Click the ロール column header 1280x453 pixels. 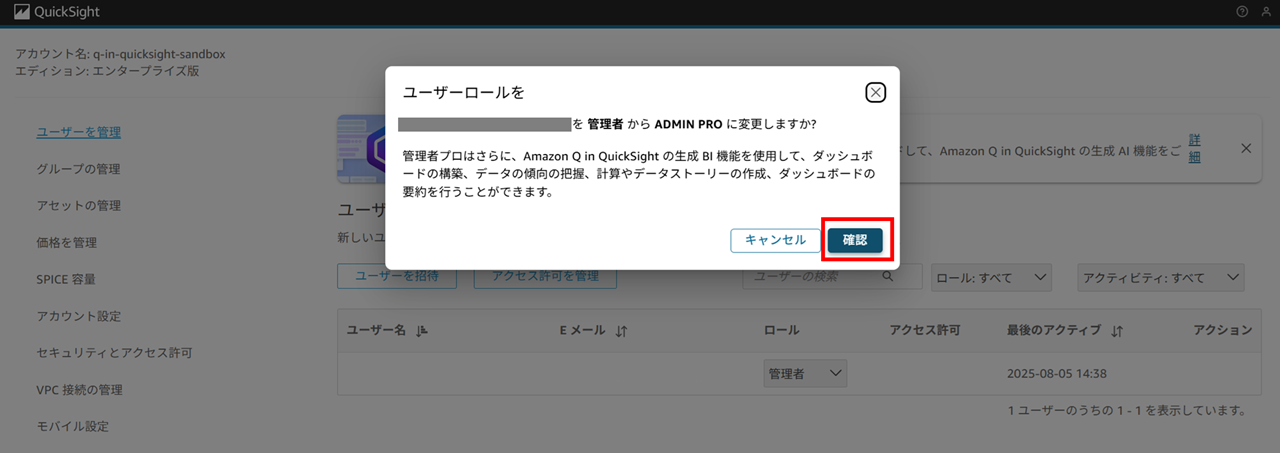[781, 330]
